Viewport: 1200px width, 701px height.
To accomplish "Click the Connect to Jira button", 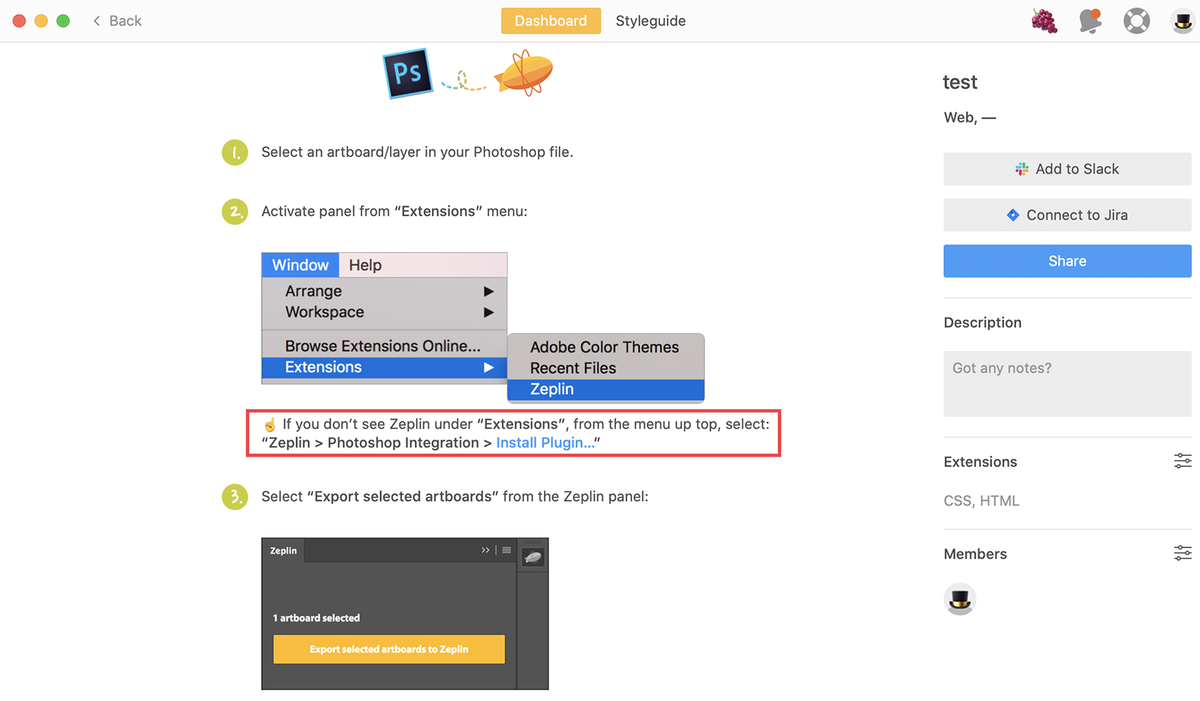I will click(1067, 215).
